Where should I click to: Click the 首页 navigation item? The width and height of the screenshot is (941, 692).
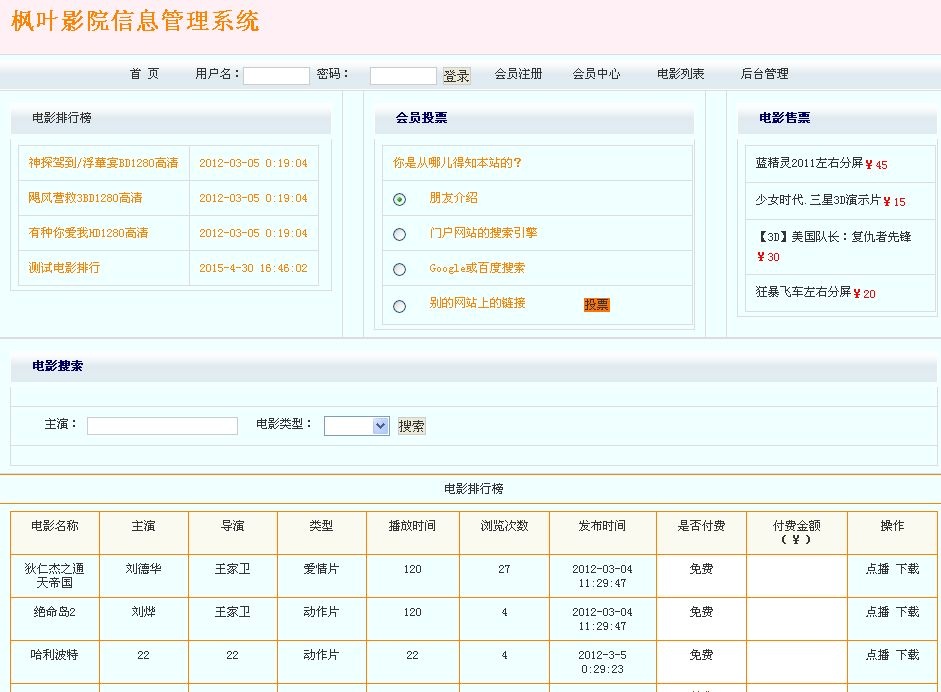(144, 74)
